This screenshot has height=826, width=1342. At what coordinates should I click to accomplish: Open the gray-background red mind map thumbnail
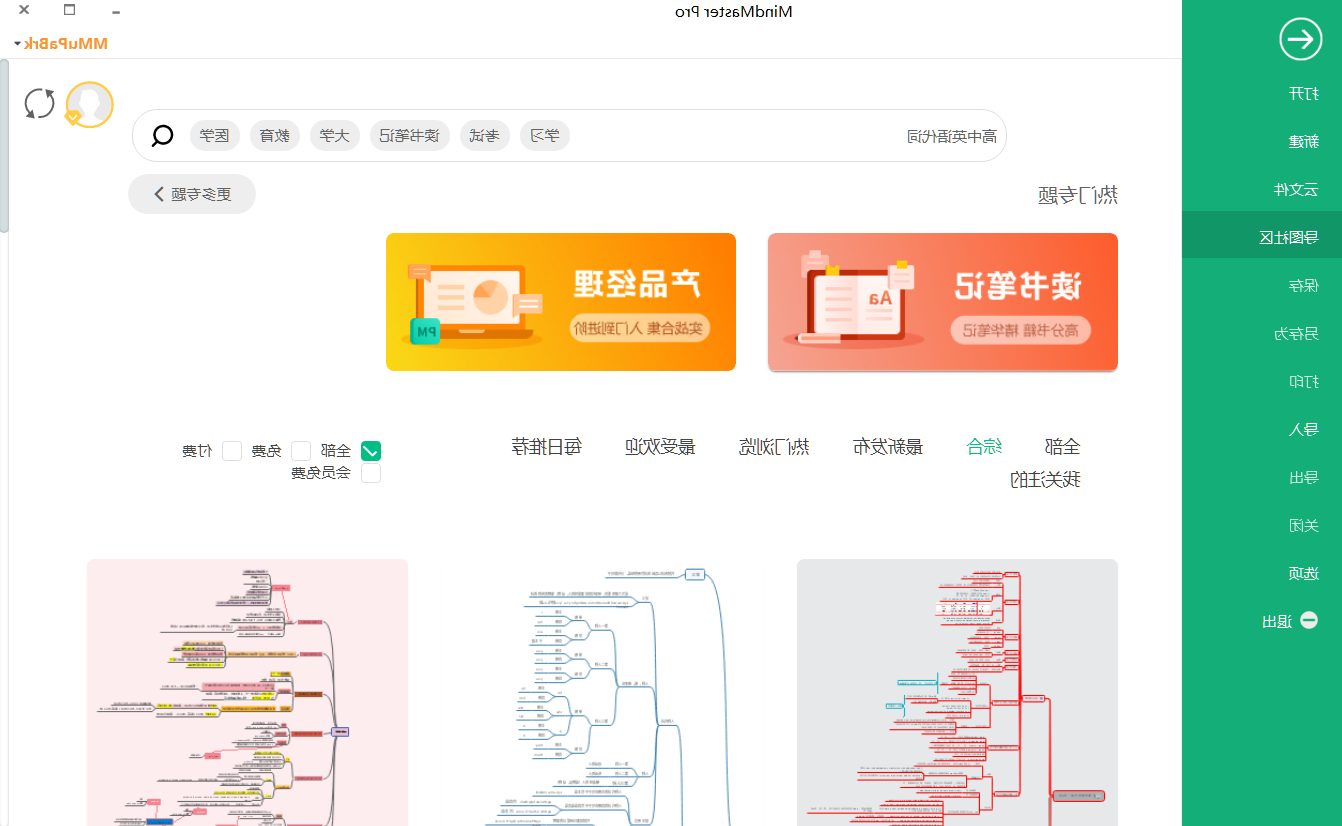click(x=957, y=692)
